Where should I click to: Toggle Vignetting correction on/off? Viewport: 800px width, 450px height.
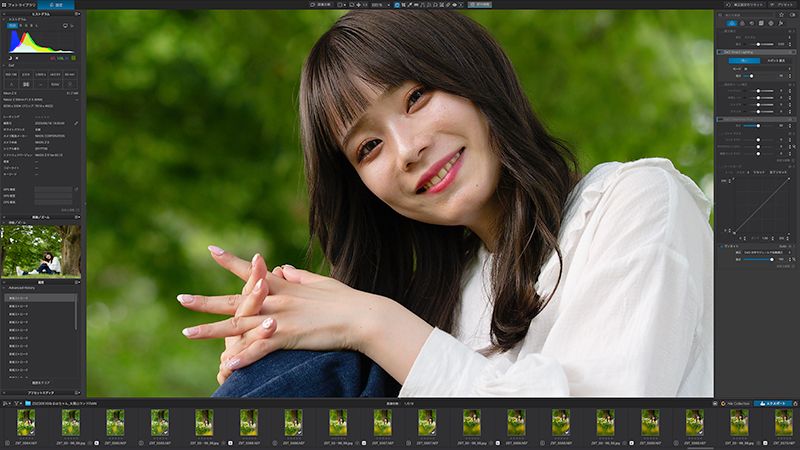click(x=721, y=246)
